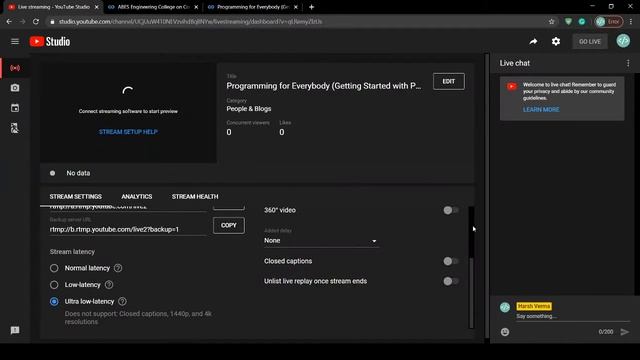This screenshot has height=360, width=640.
Task: Show help for Low-latency
Action: (x=109, y=285)
